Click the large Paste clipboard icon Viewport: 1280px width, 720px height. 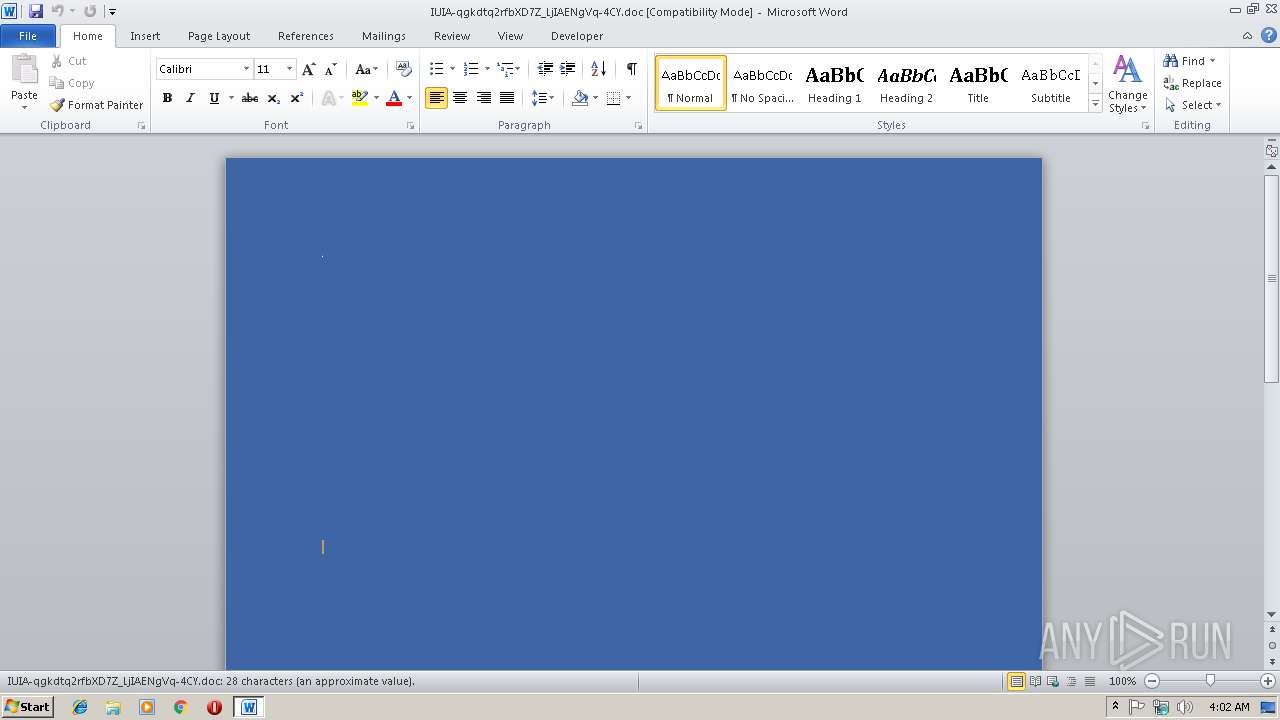24,72
